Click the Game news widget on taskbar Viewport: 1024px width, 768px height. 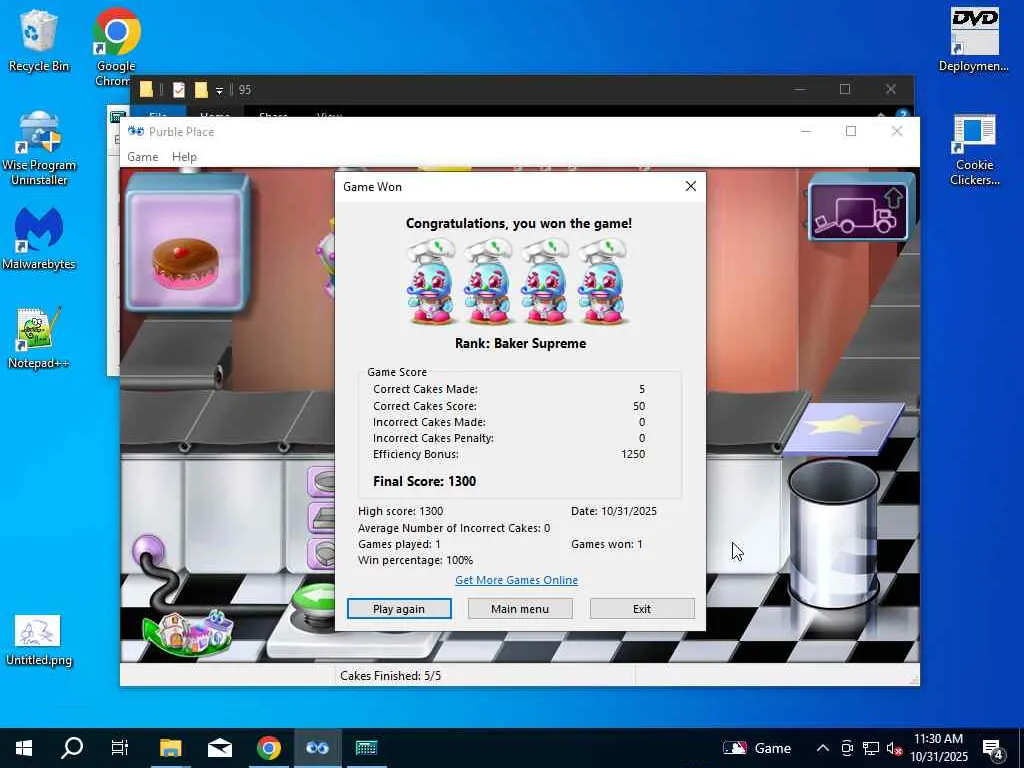757,748
